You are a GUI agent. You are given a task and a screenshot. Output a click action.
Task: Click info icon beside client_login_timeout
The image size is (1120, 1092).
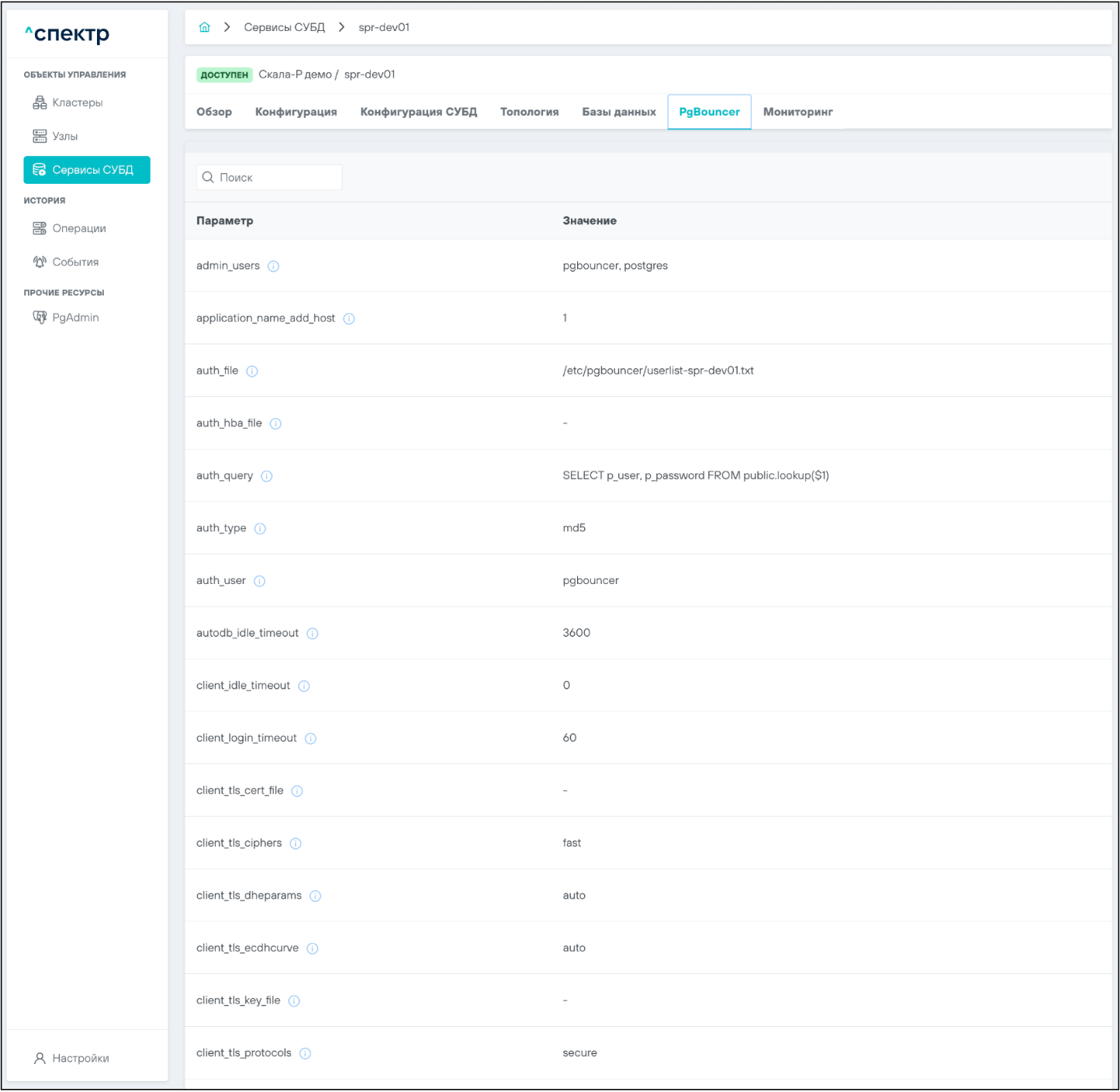coord(310,738)
